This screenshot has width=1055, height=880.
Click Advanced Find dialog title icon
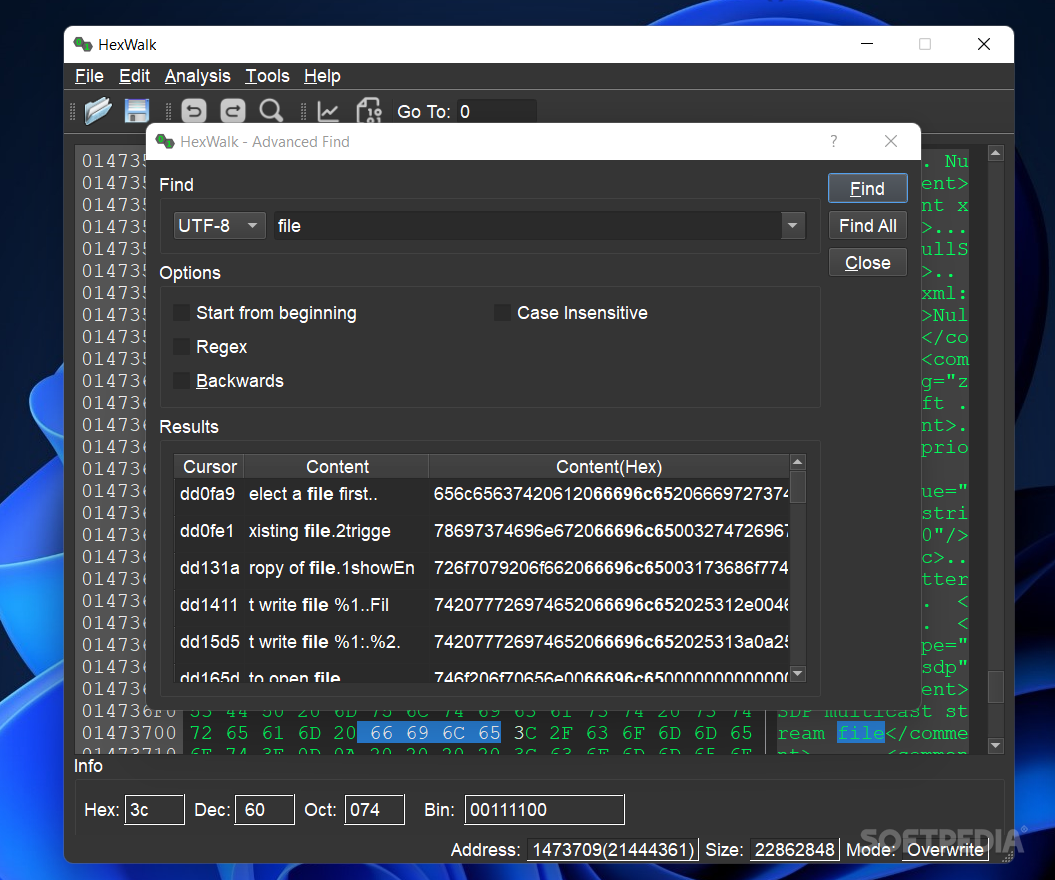[x=165, y=141]
